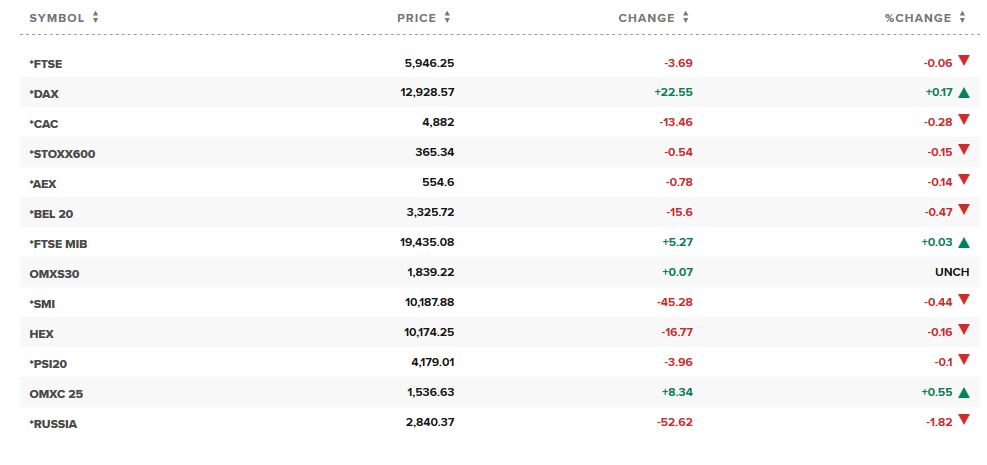
Task: Select the HEX price 10,174.25
Action: click(x=429, y=332)
